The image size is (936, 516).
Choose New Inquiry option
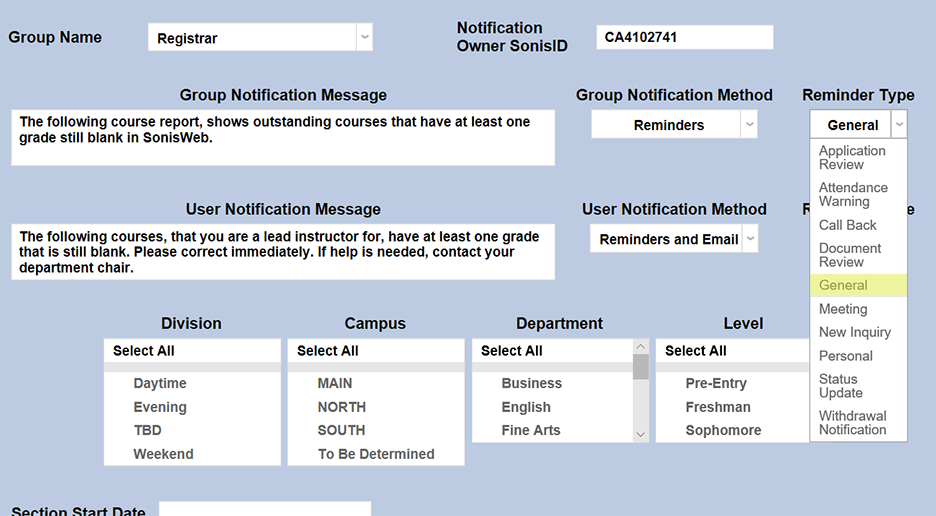pyautogui.click(x=858, y=332)
